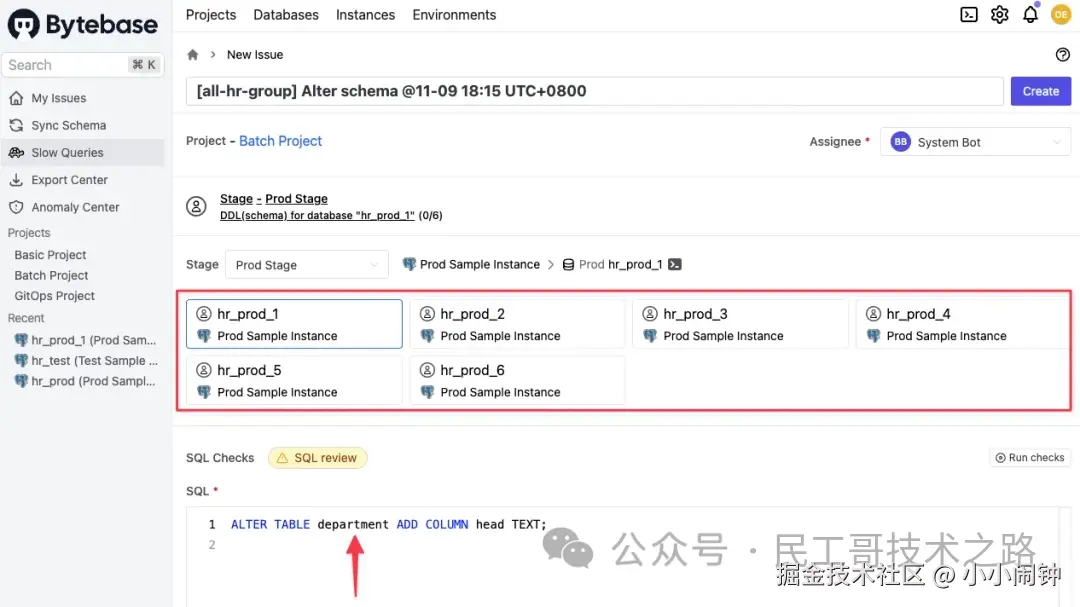Click the New Issue breadcrumb

[255, 54]
